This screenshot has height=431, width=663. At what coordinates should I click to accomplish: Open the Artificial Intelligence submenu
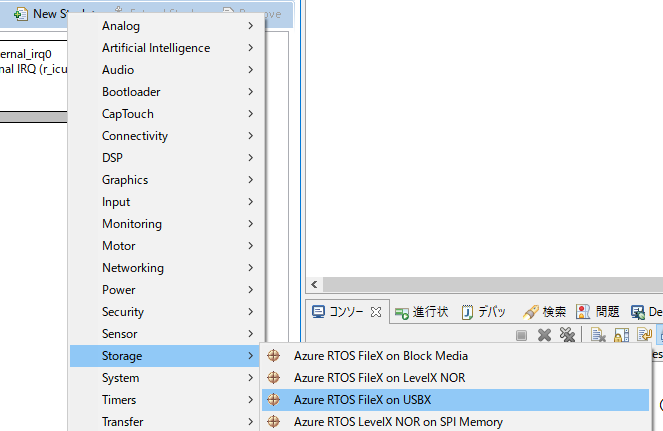tap(164, 48)
